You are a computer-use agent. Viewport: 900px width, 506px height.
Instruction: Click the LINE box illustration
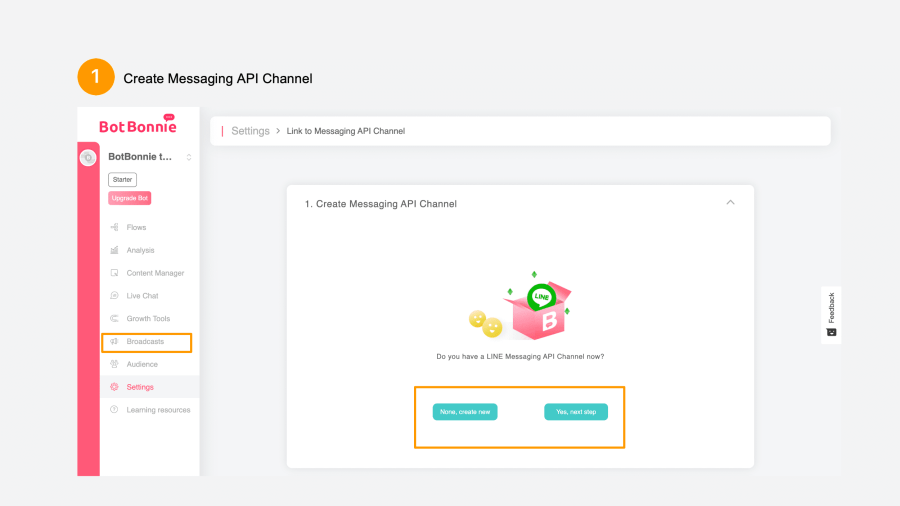point(520,305)
